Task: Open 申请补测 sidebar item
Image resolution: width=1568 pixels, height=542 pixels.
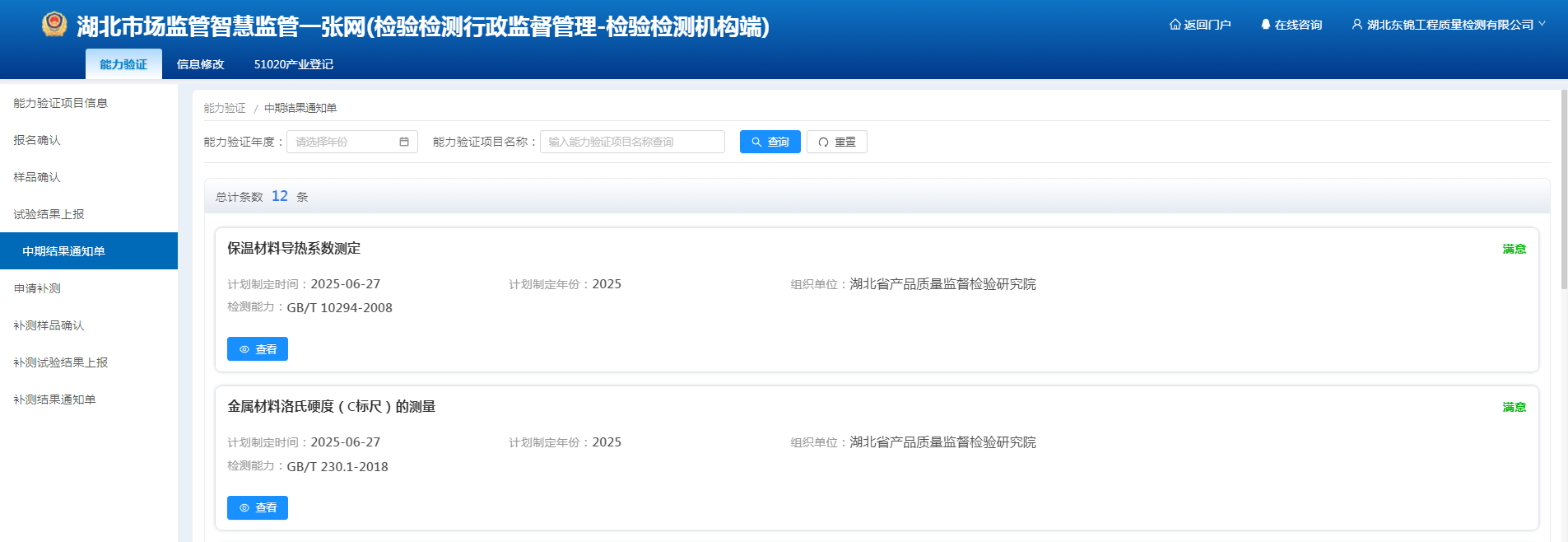Action: pos(37,288)
